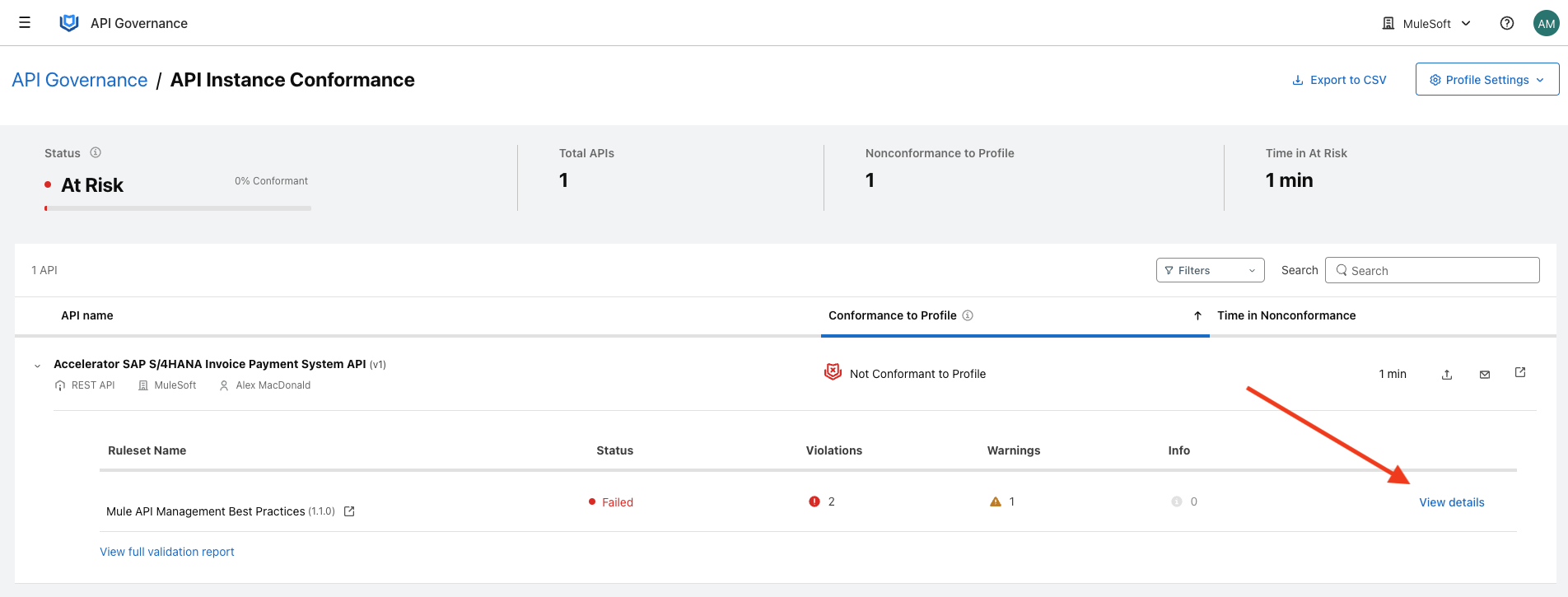
Task: Sort by Conformance to Profile column
Action: coord(892,315)
